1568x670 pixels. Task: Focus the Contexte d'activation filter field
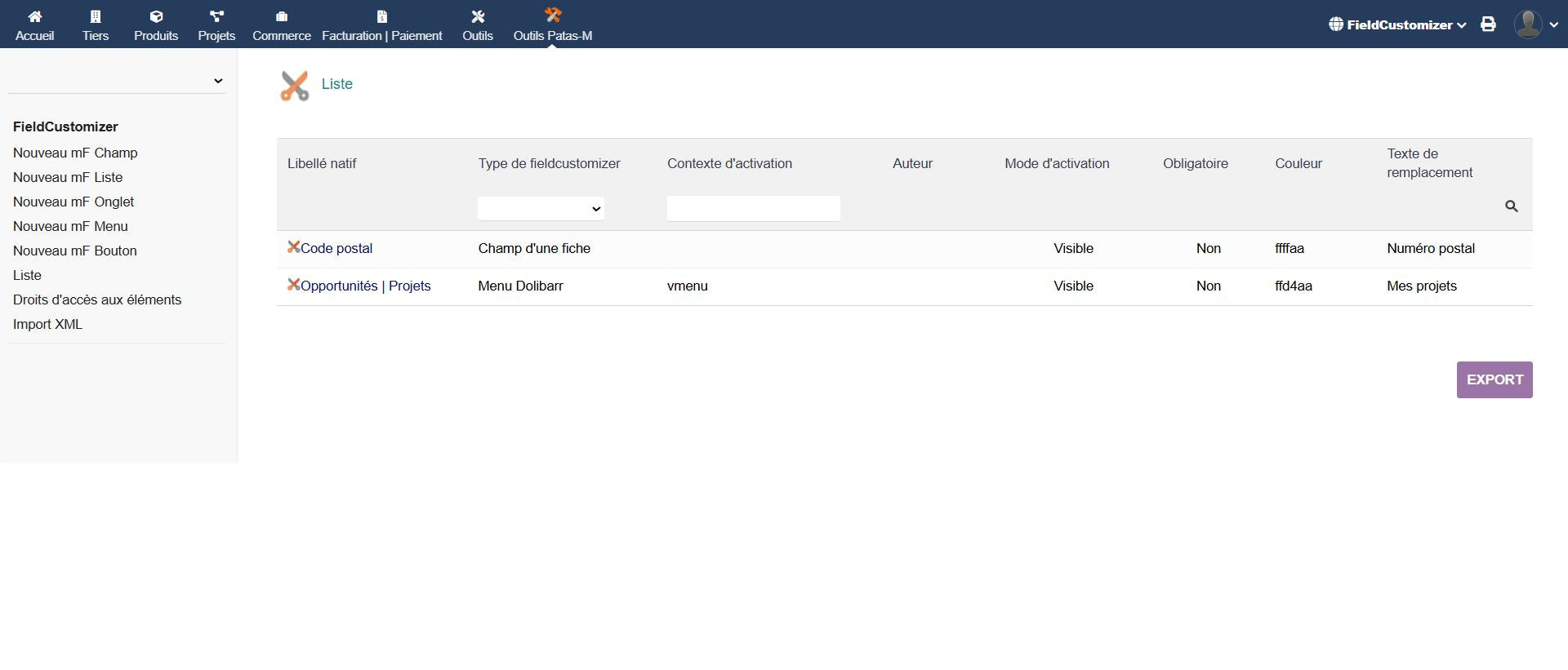click(753, 209)
